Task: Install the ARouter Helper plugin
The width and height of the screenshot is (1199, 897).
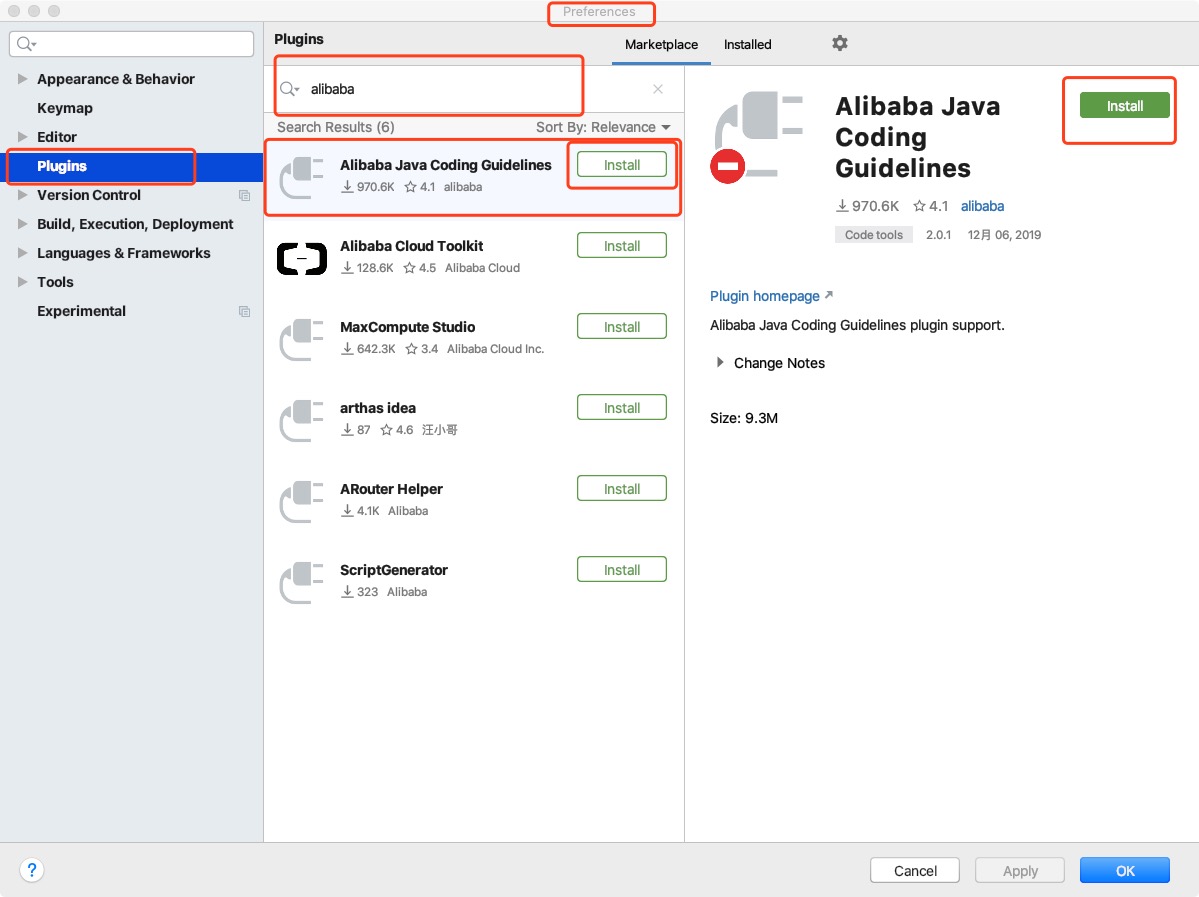Action: 622,489
